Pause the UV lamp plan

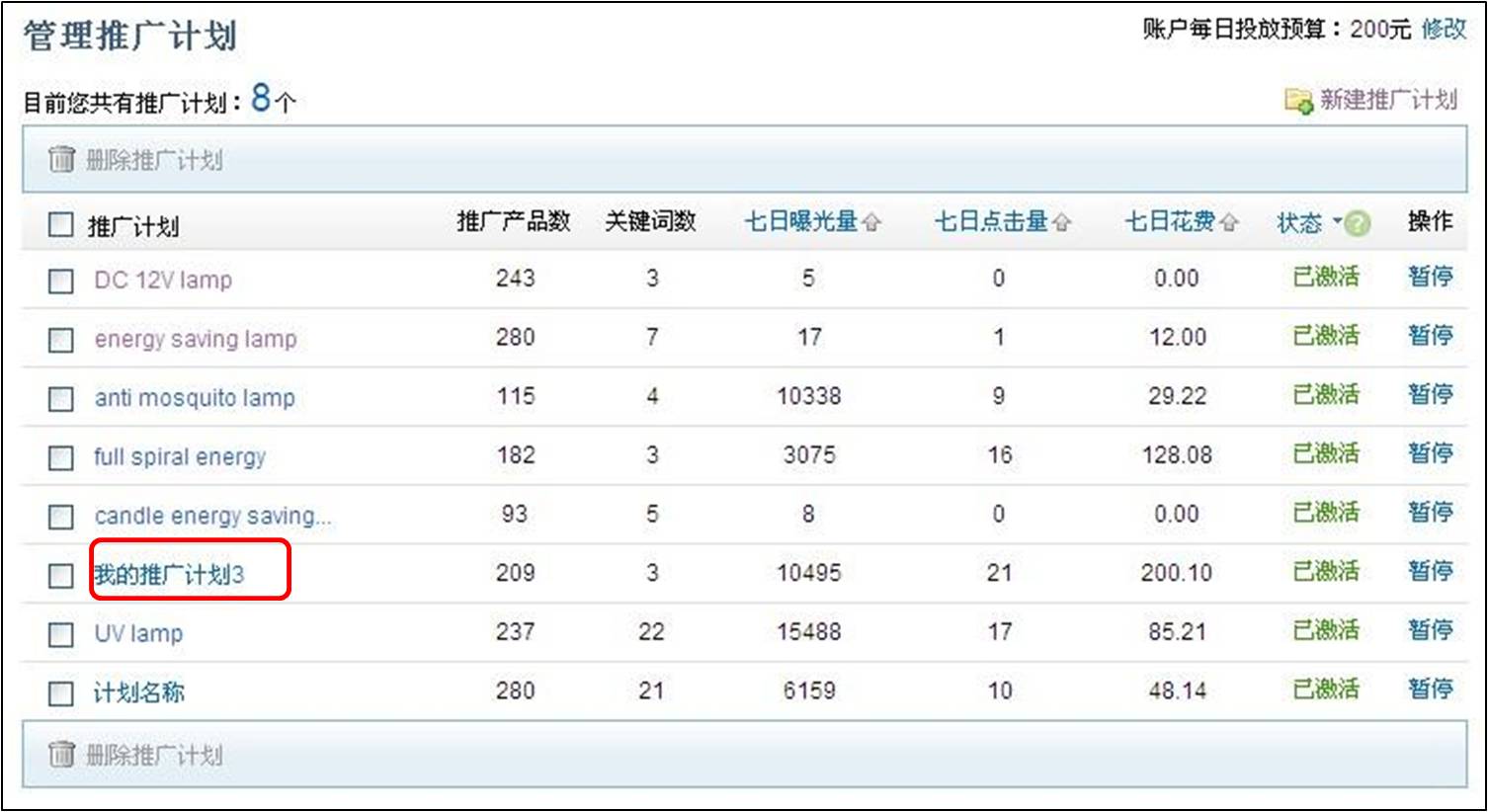[1431, 629]
